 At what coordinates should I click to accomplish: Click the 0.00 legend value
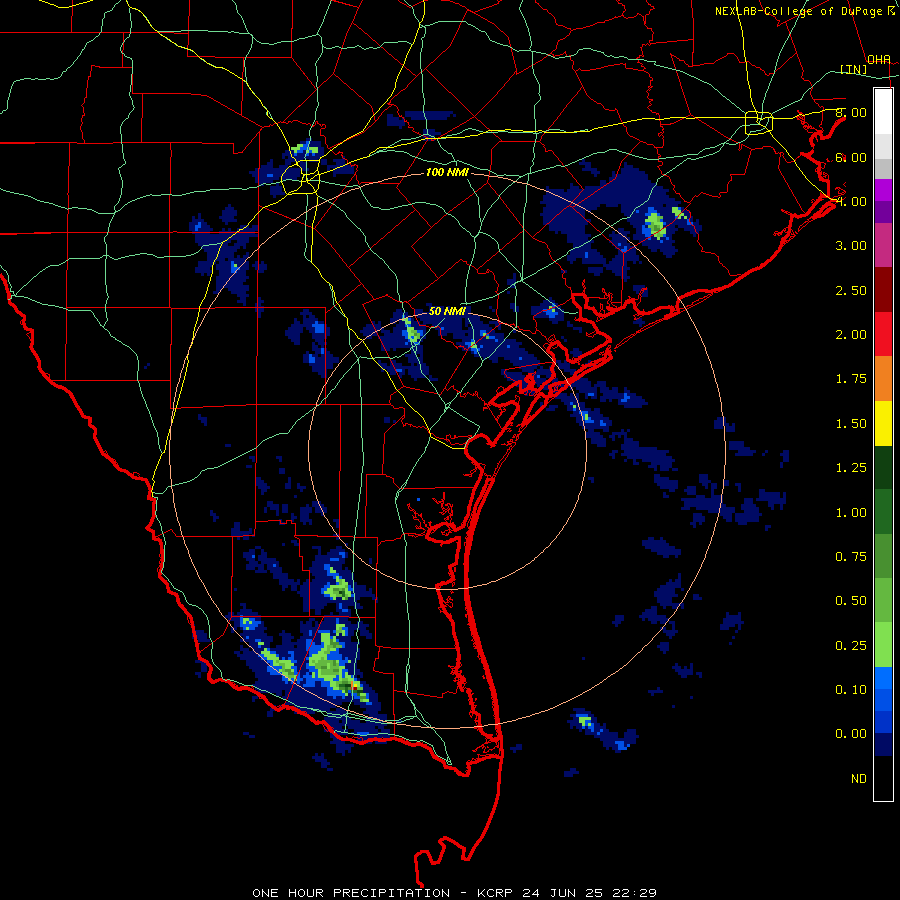click(851, 734)
